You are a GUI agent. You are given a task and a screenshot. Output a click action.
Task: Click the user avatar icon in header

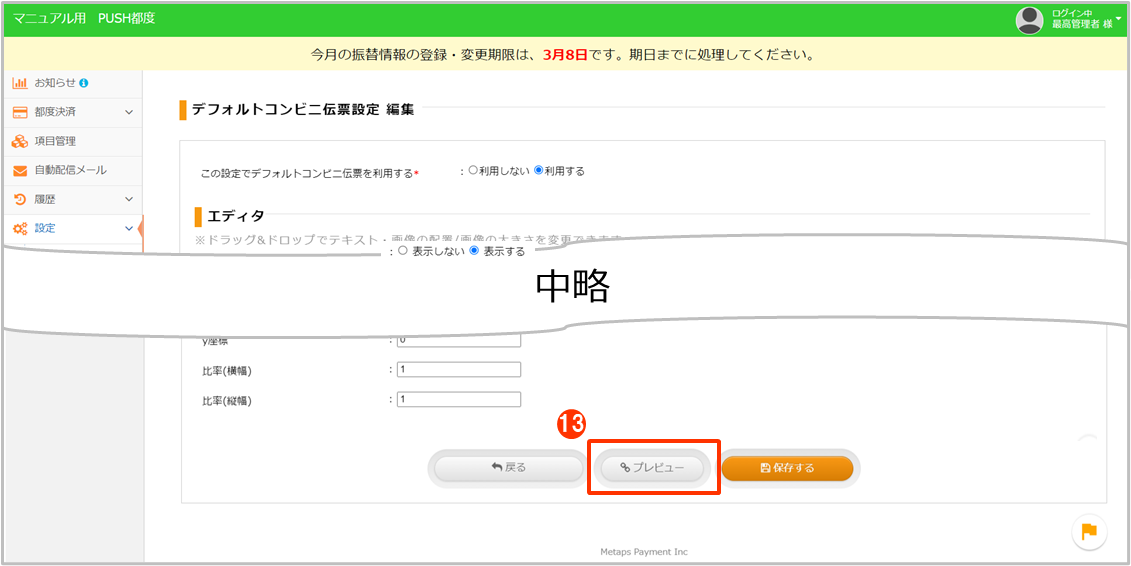pos(1029,19)
